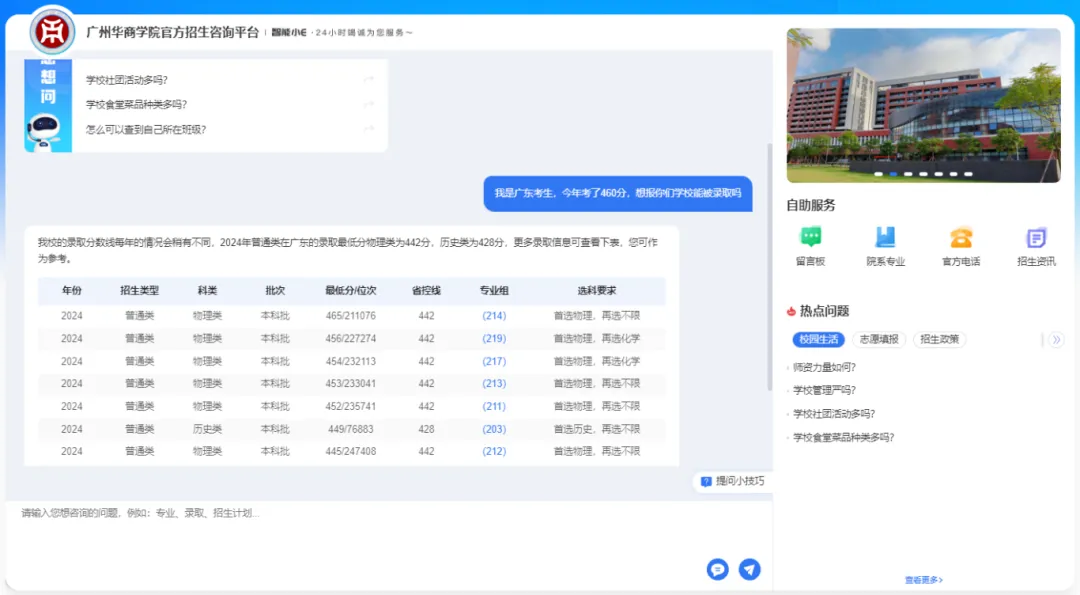The image size is (1080, 595).
Task: Expand more hot topics via double chevron
Action: pyautogui.click(x=1056, y=339)
